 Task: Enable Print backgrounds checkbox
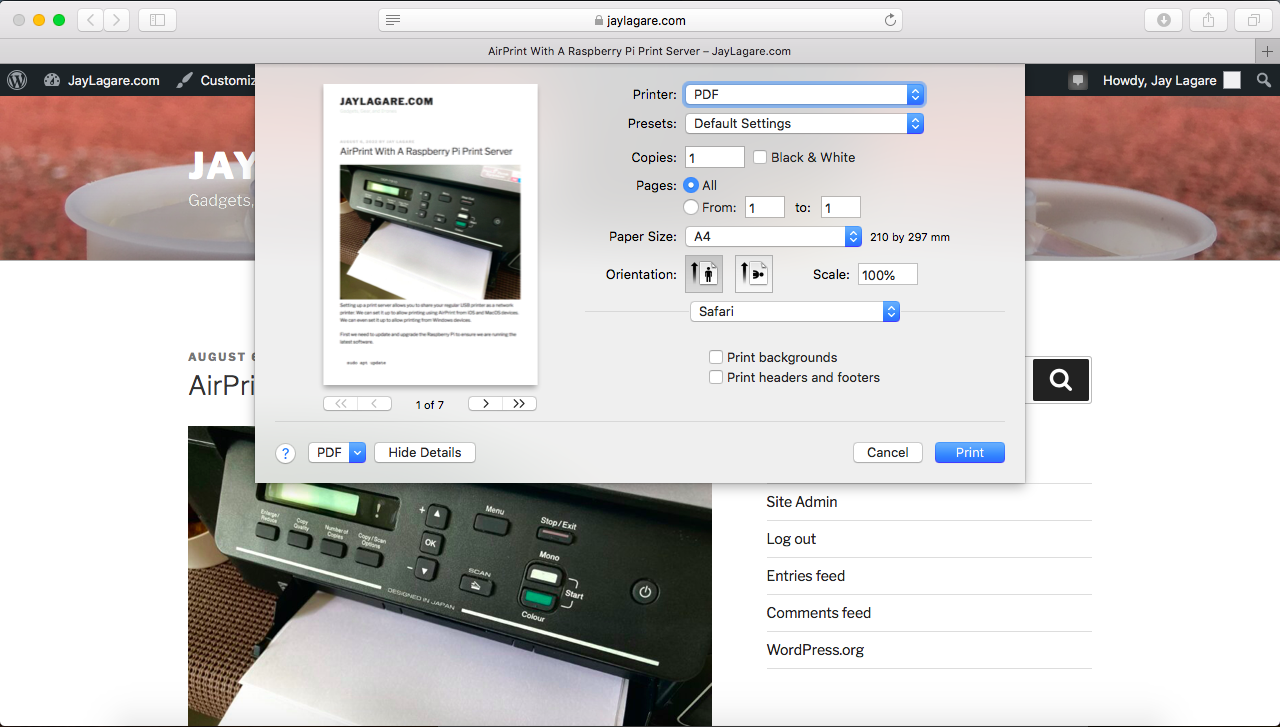(x=716, y=357)
